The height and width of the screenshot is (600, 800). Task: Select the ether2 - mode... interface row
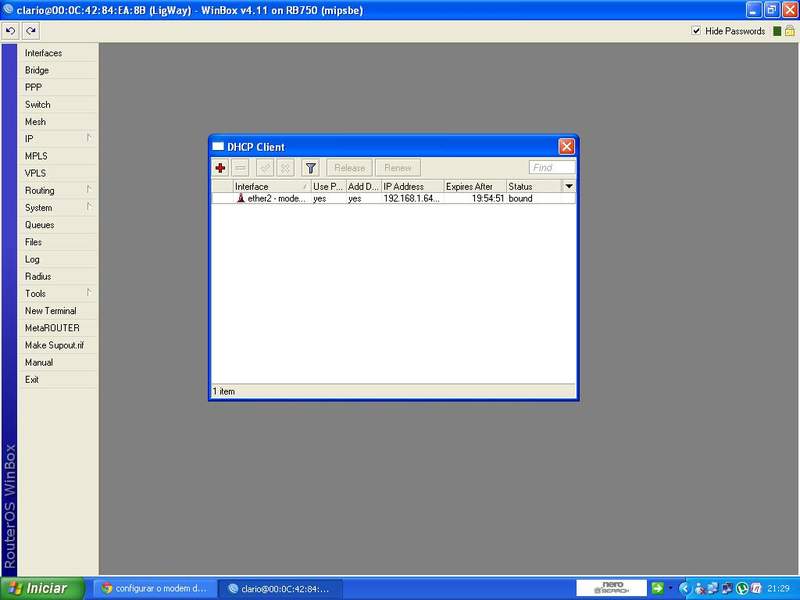(x=393, y=198)
